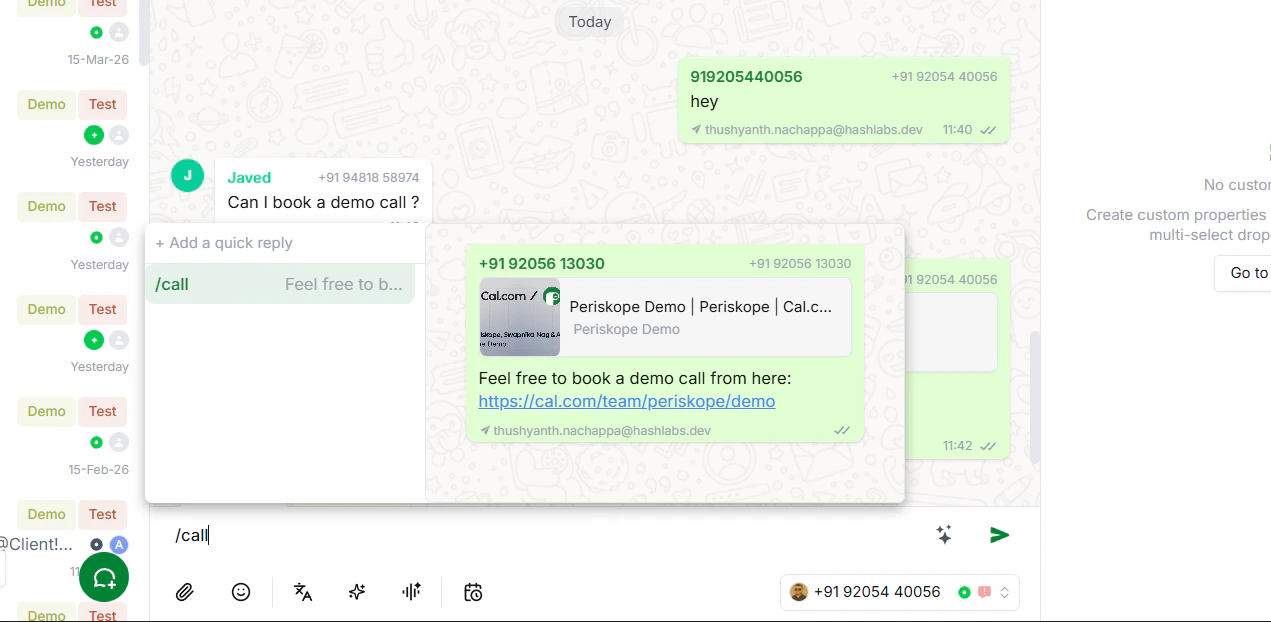
Task: Click the profile photo in the number selector
Action: point(798,592)
